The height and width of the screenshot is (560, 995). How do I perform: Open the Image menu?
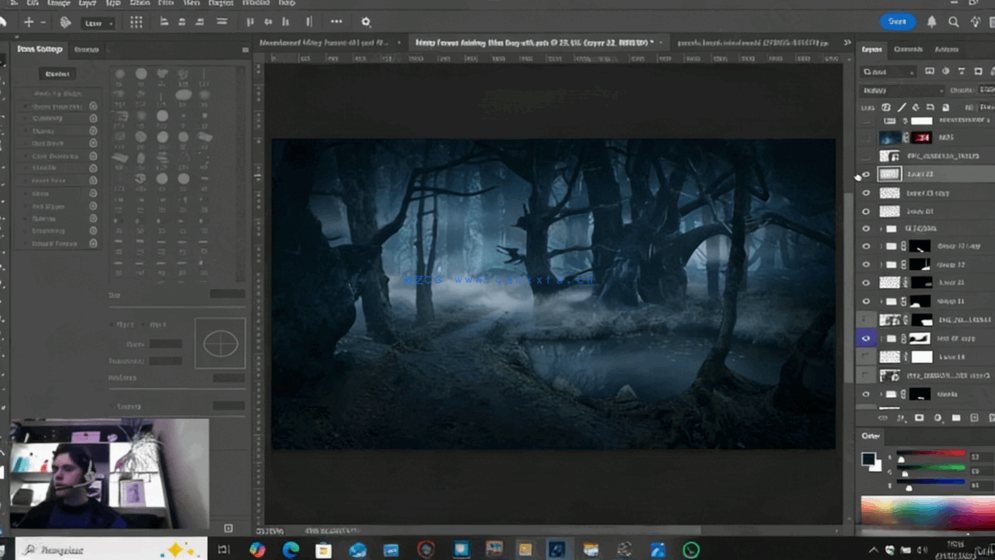click(58, 3)
